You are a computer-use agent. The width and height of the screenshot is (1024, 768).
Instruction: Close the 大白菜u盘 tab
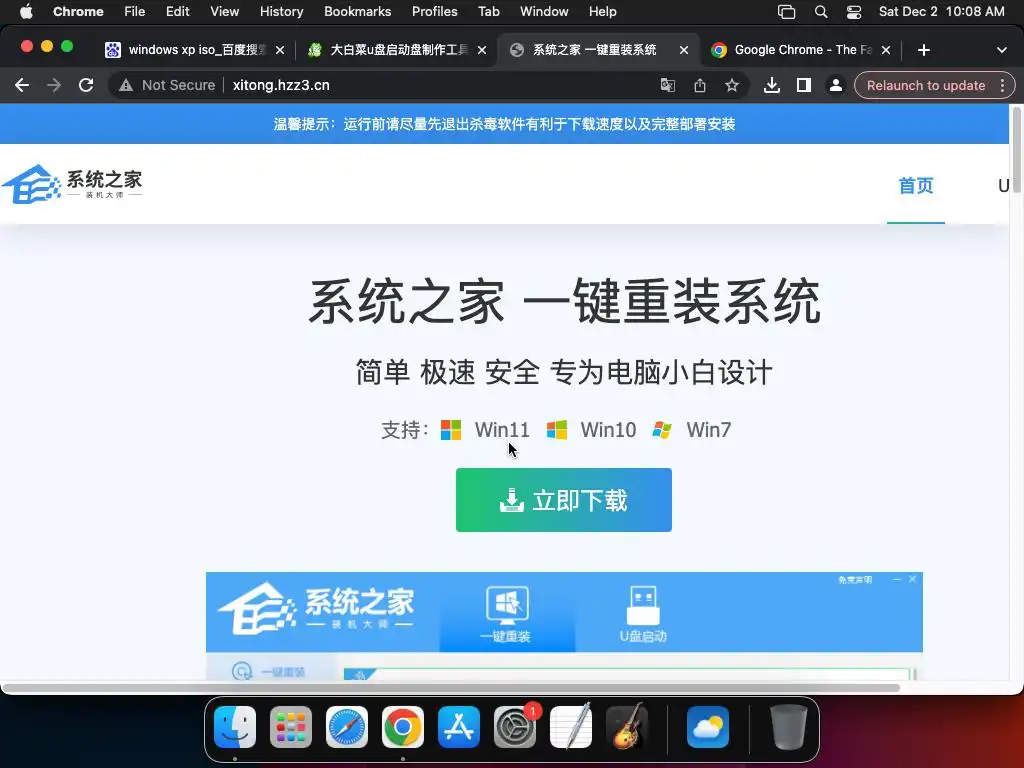tap(482, 50)
